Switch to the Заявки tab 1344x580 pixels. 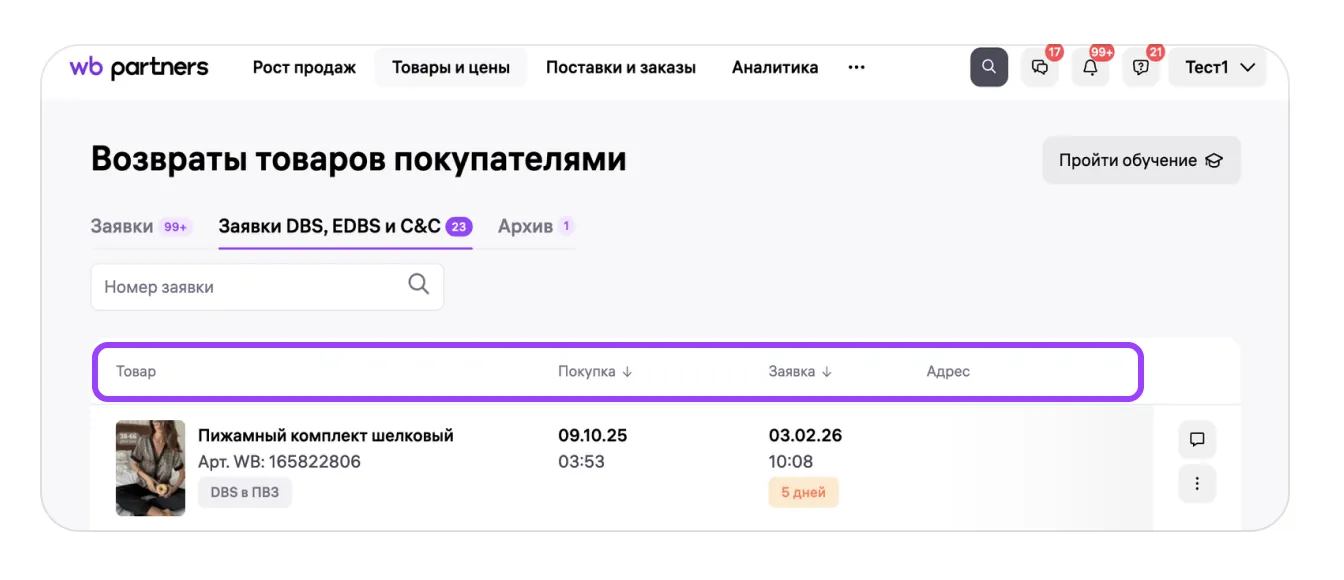(122, 226)
